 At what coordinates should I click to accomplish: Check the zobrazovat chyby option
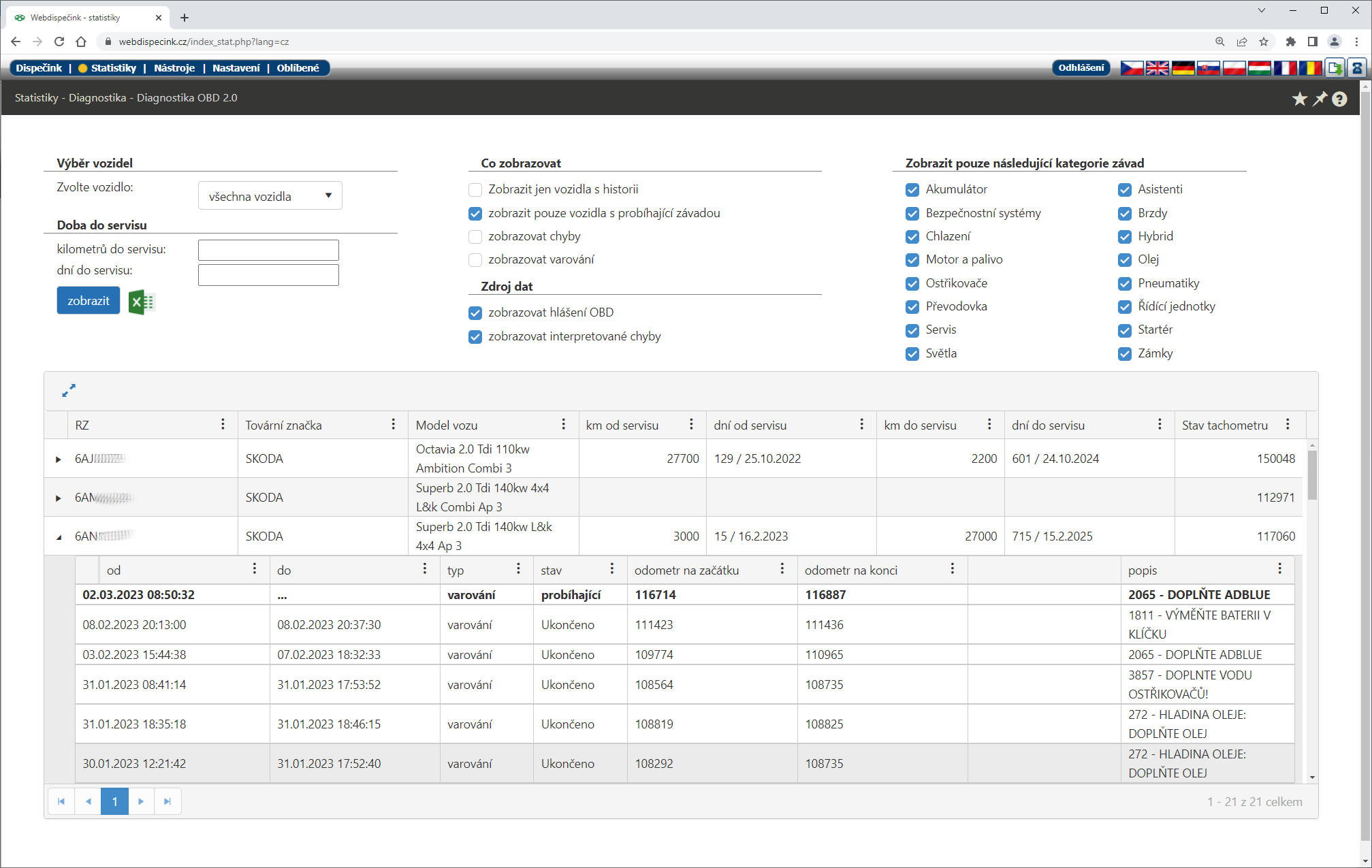[x=475, y=237]
